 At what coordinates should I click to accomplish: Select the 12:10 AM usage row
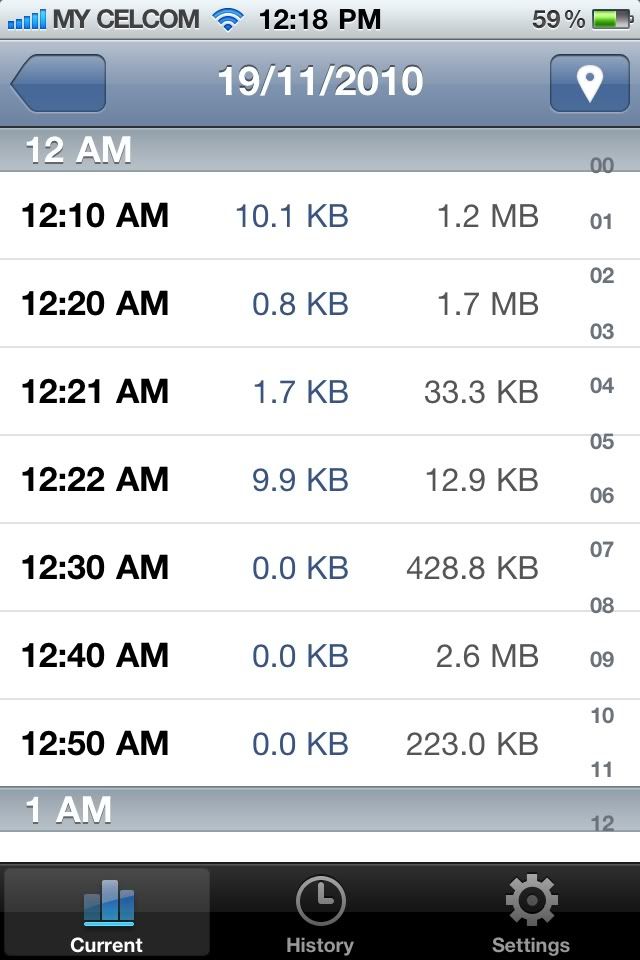[x=290, y=215]
